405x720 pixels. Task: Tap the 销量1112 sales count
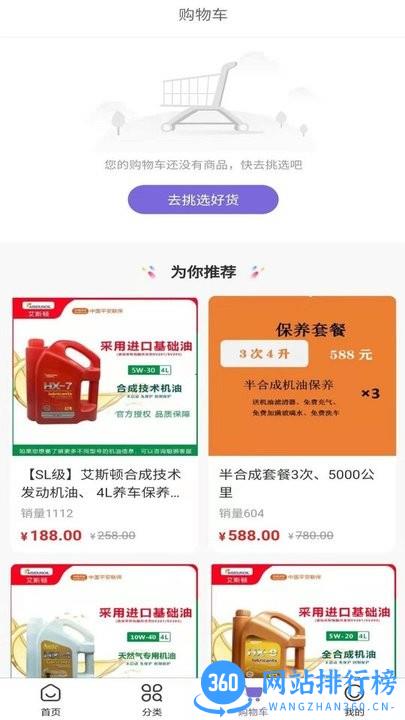[47, 513]
